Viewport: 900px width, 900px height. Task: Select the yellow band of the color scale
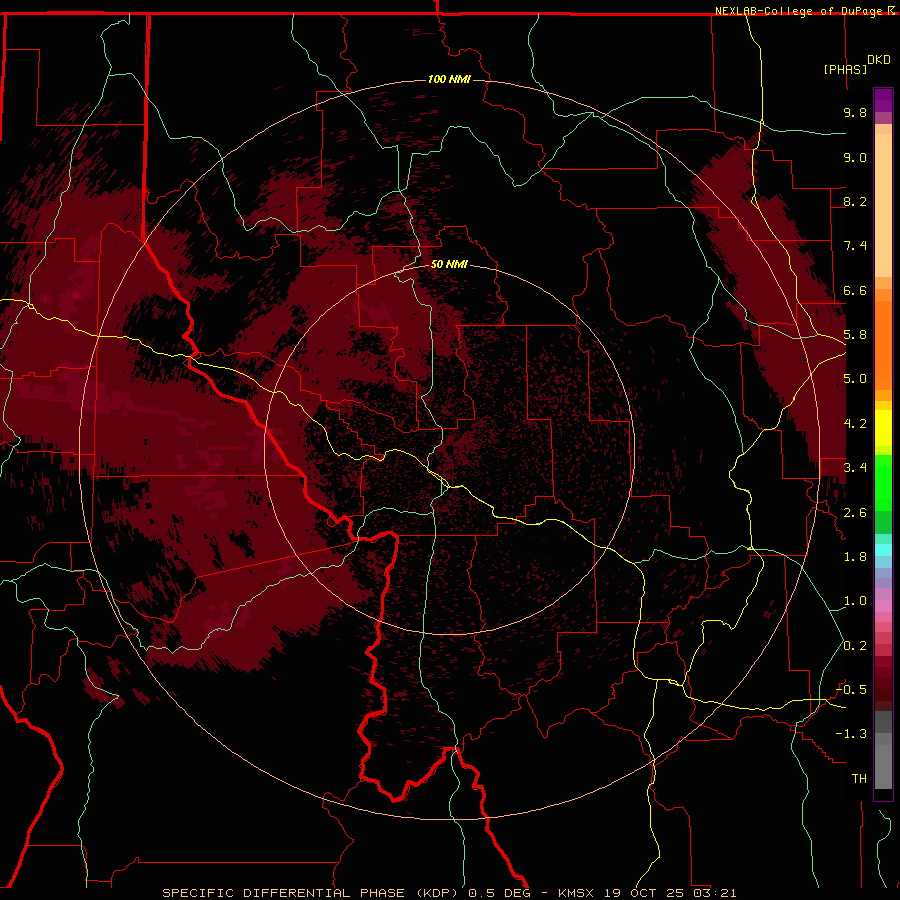pos(883,428)
